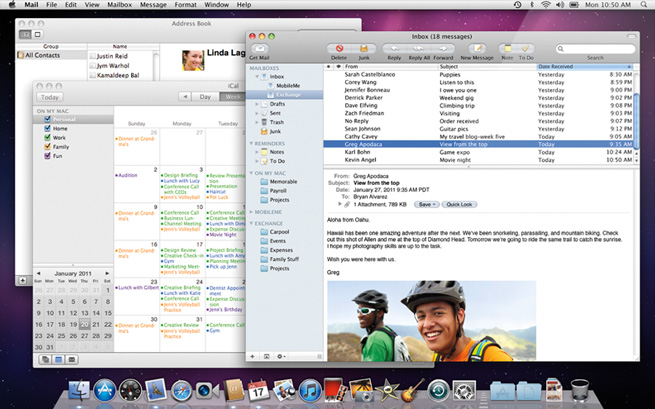Screen dimensions: 655x409
Task: Open the action gear menu in Mail sidebar
Action: (281, 356)
